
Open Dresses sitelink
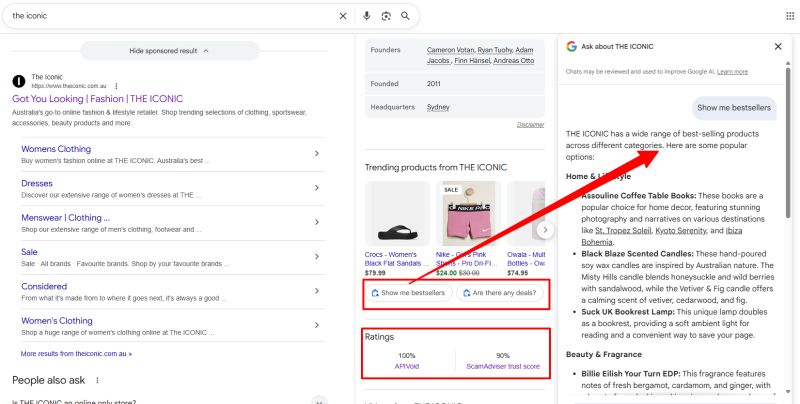[37, 183]
